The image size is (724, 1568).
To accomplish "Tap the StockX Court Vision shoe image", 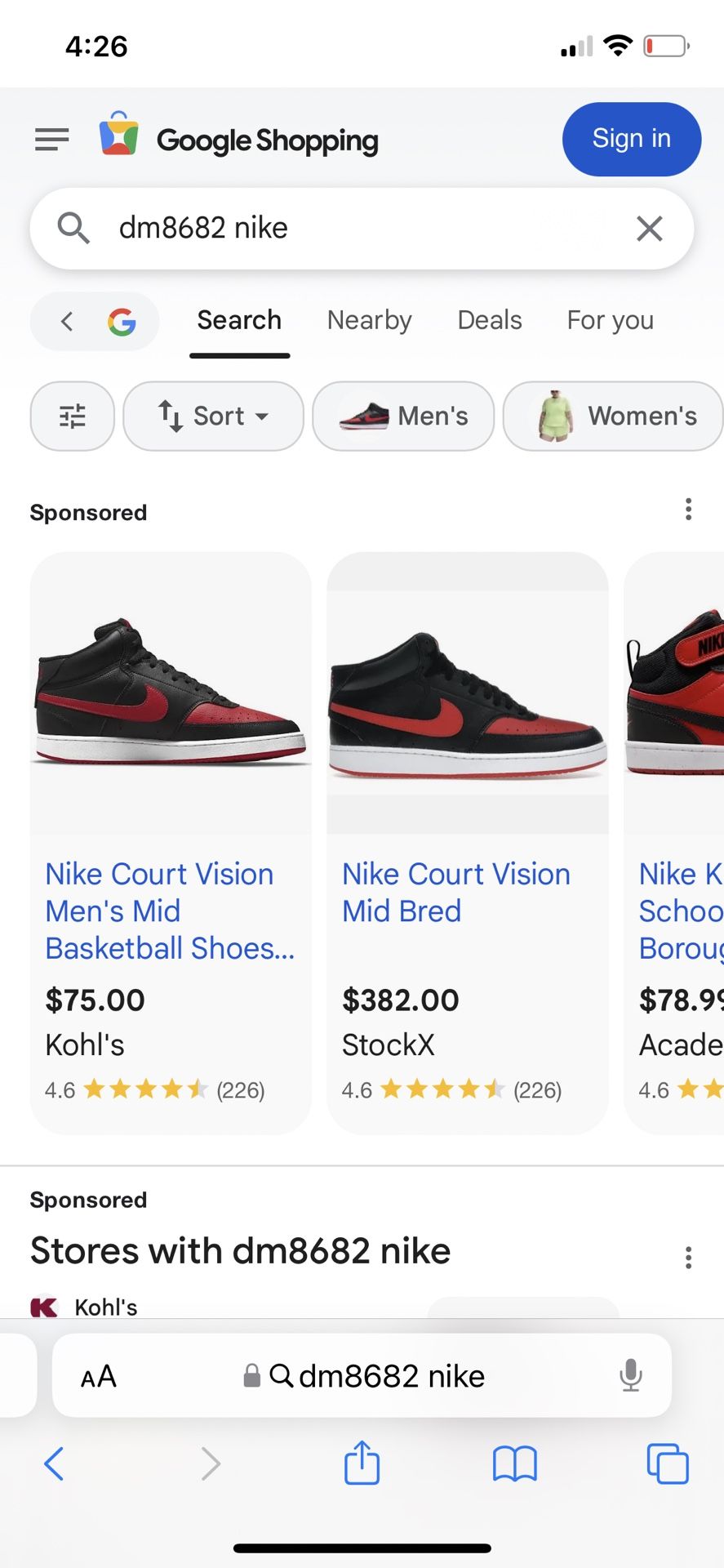I will click(468, 703).
